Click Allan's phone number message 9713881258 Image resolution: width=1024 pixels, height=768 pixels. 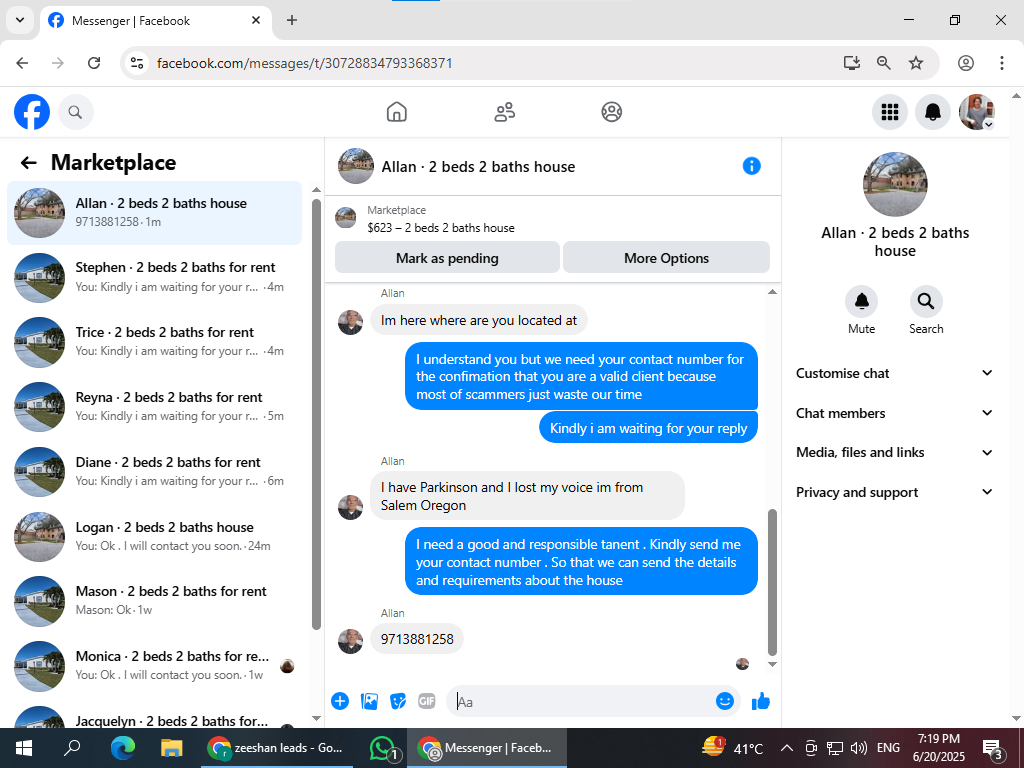(417, 639)
